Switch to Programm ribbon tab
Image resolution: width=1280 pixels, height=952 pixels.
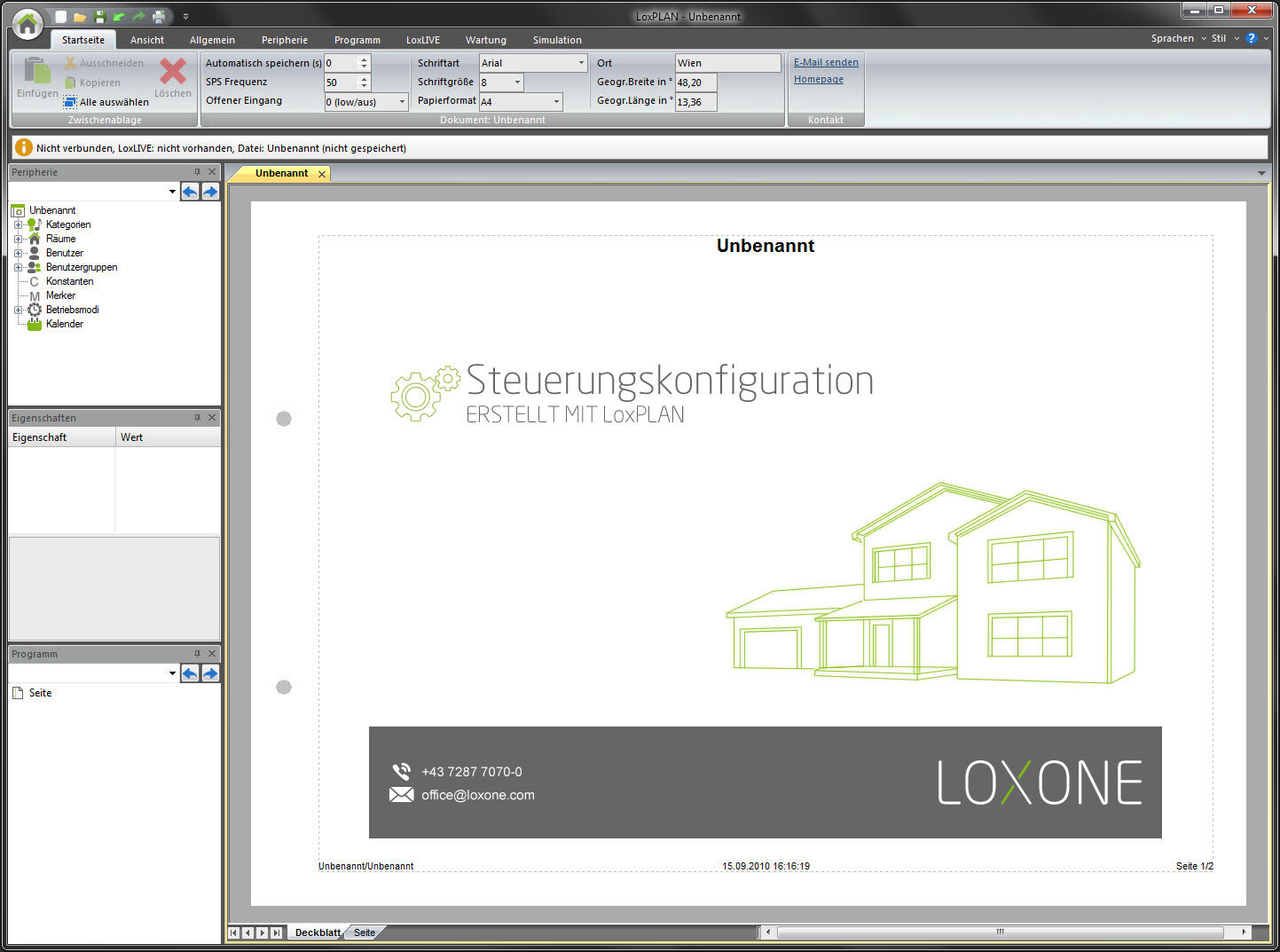pyautogui.click(x=357, y=40)
